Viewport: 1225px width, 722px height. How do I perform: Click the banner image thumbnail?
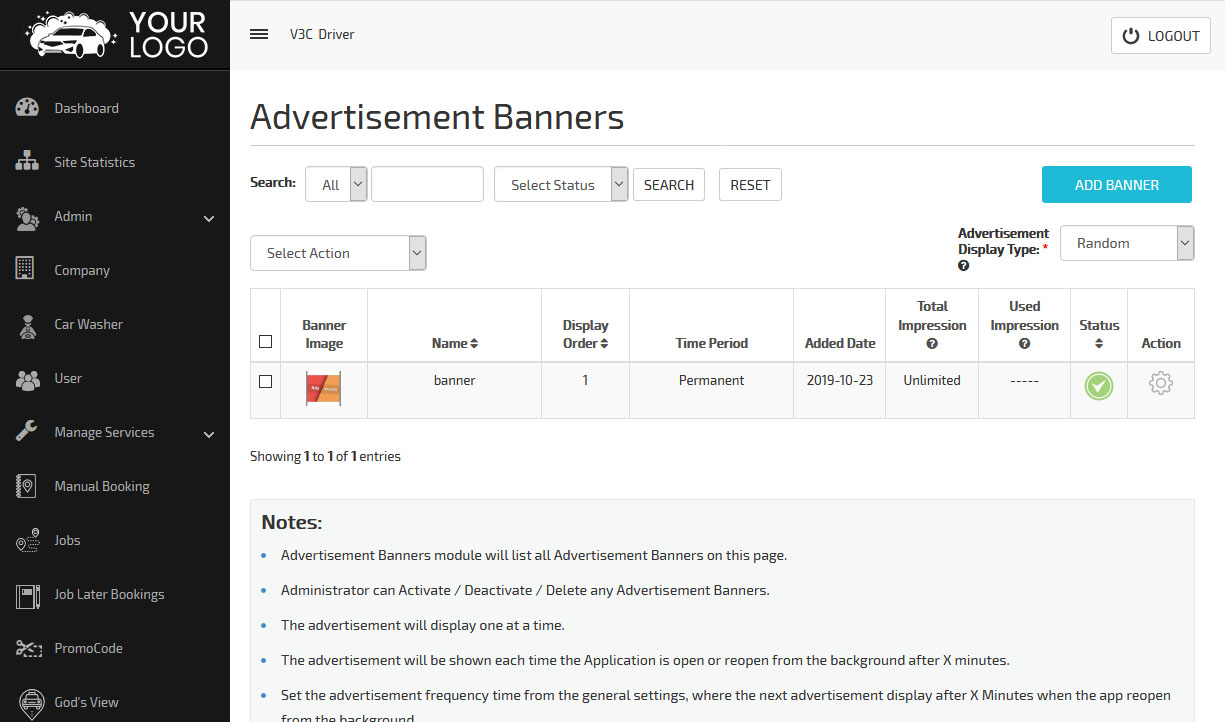324,388
